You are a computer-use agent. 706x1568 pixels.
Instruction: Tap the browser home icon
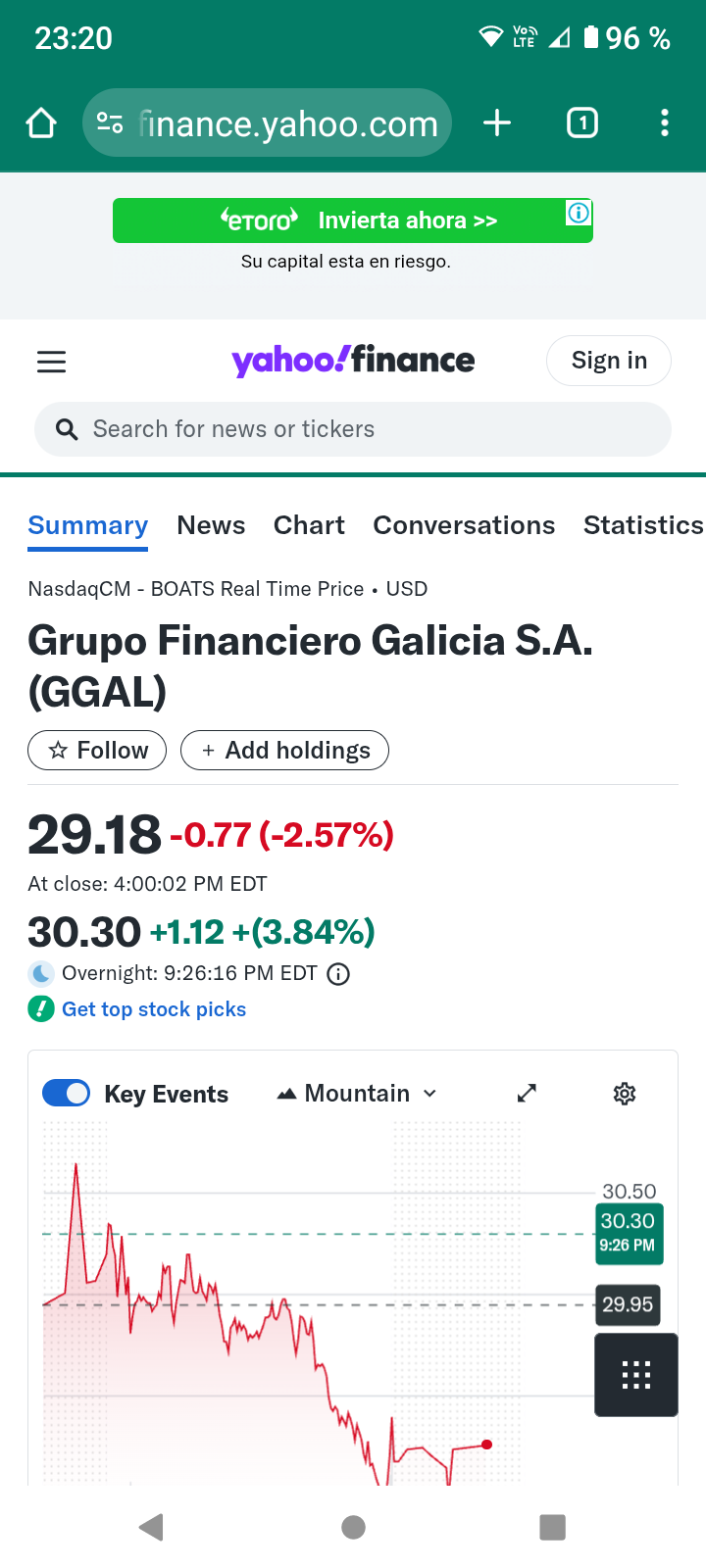point(41,123)
